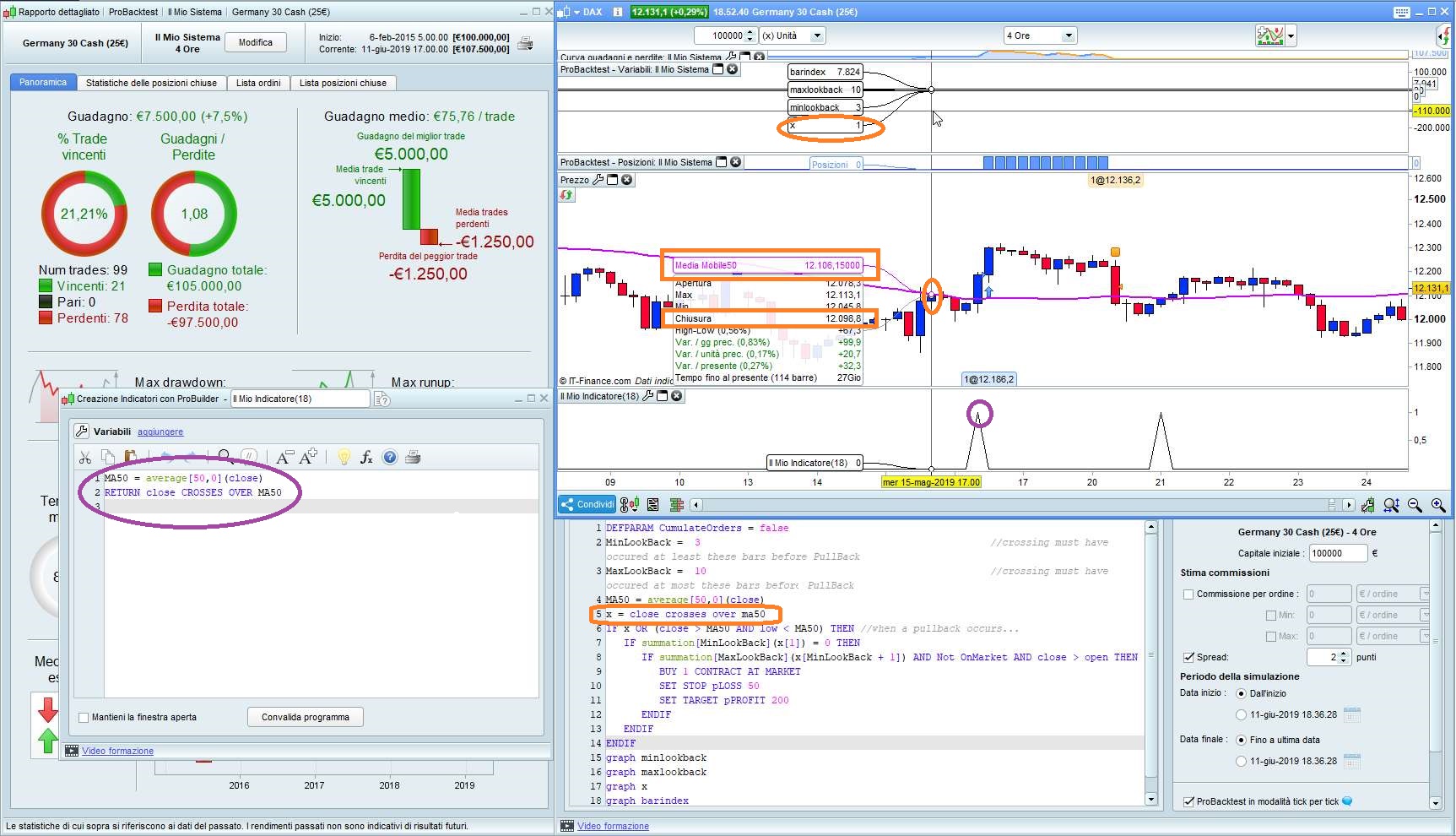Open the indicator name help document icon
Screen dimensions: 1456x836
coord(382,399)
